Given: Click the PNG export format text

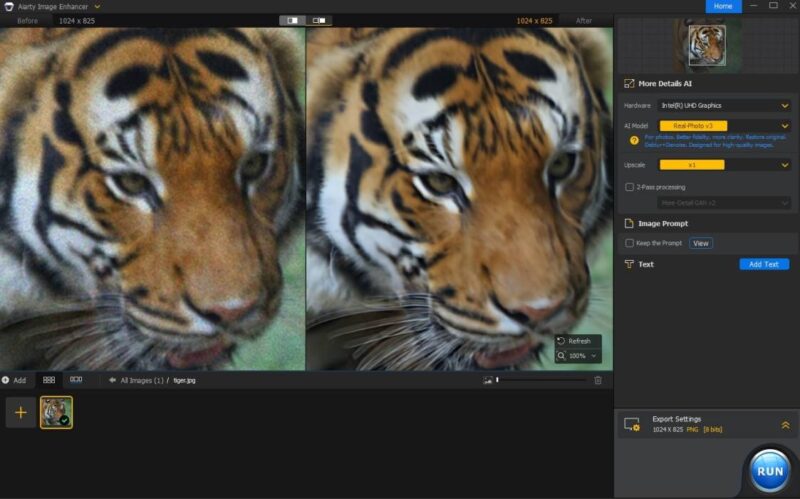Looking at the screenshot, I should pos(692,430).
